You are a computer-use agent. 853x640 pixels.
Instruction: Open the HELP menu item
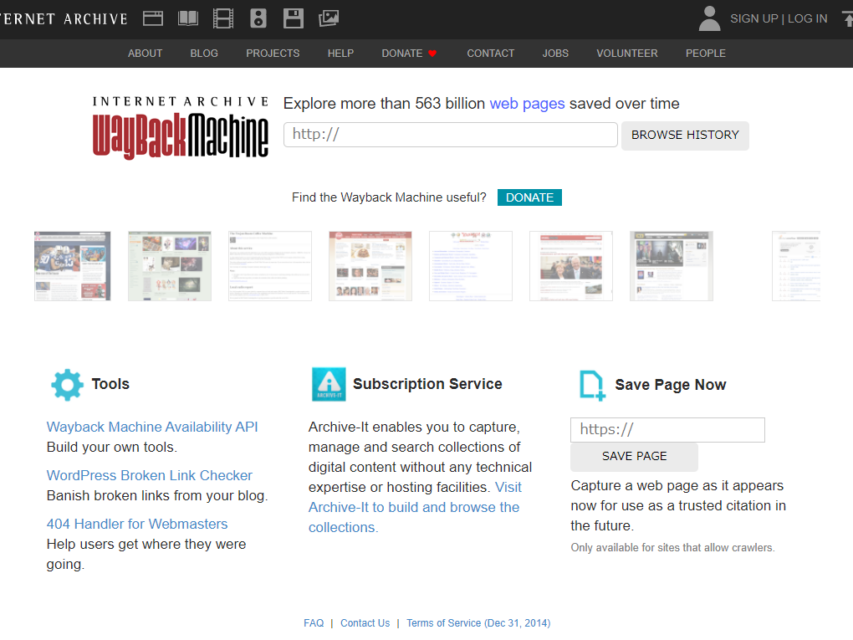coord(341,53)
